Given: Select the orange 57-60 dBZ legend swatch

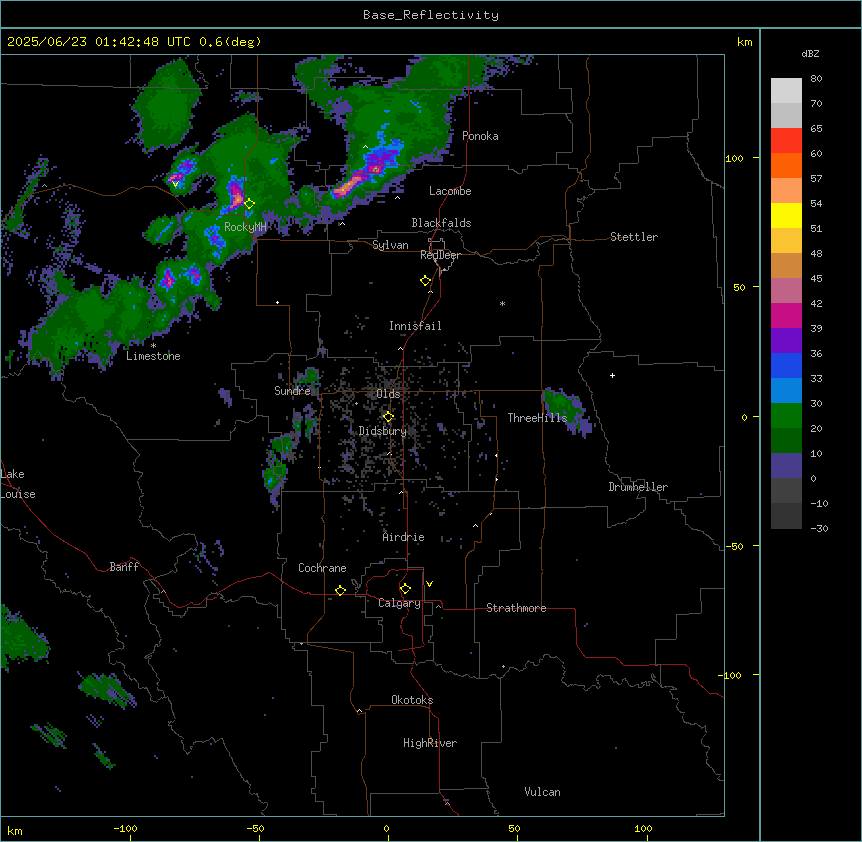Looking at the screenshot, I should tap(786, 165).
